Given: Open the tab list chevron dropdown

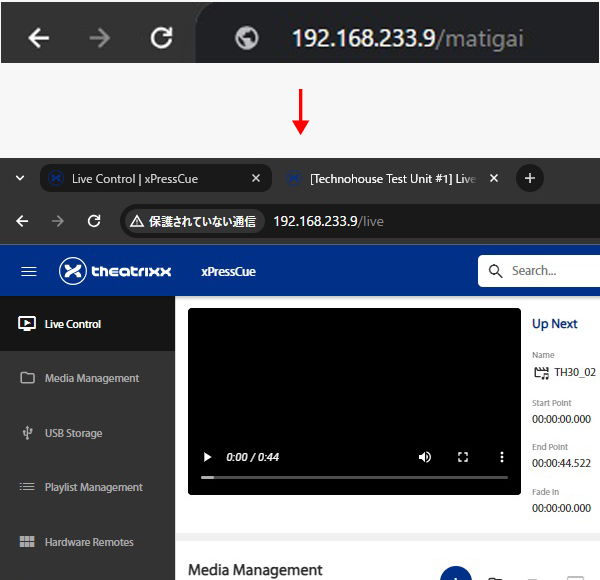Looking at the screenshot, I should (x=20, y=178).
